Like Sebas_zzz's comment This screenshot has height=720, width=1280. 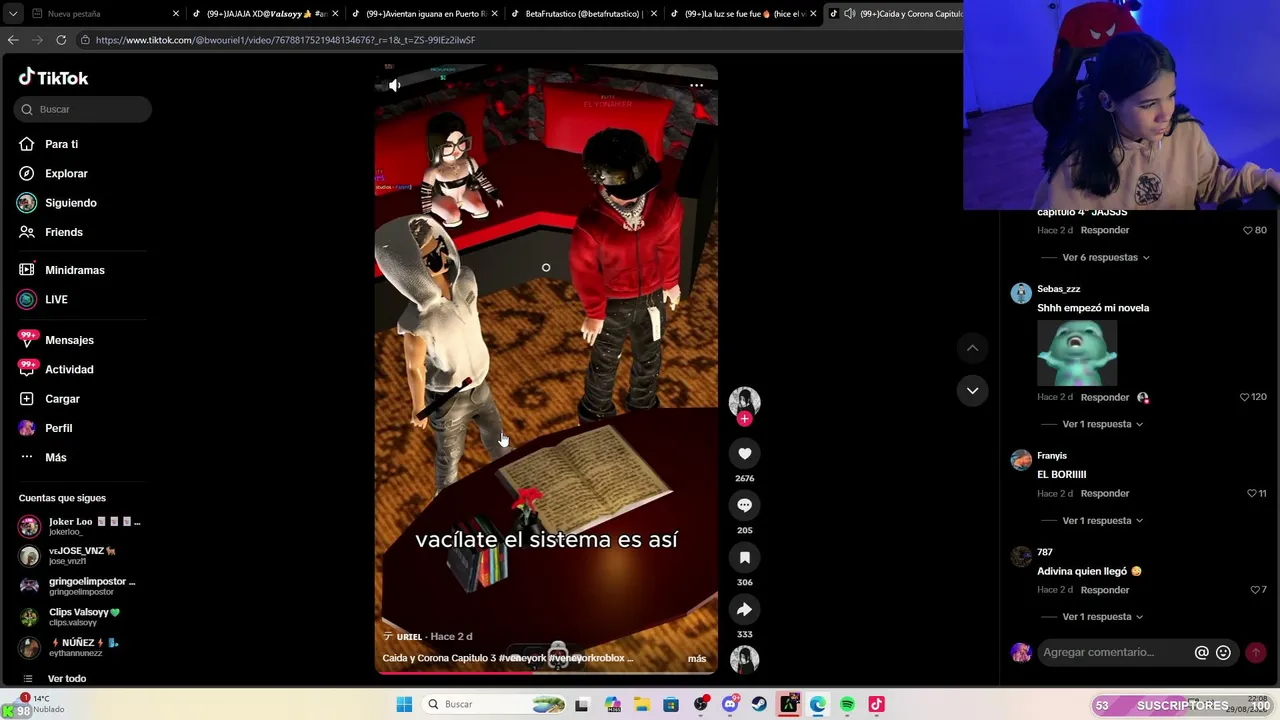(x=1245, y=397)
